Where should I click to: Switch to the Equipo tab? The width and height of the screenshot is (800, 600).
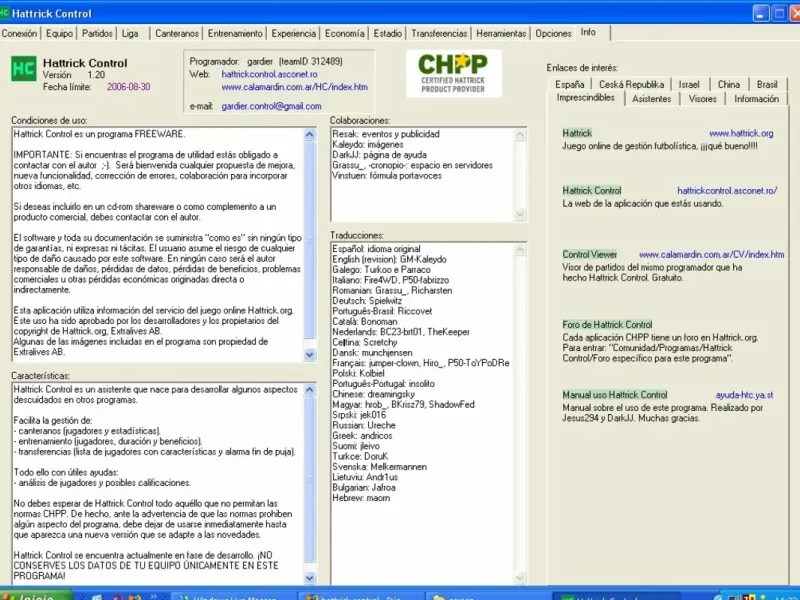(59, 34)
